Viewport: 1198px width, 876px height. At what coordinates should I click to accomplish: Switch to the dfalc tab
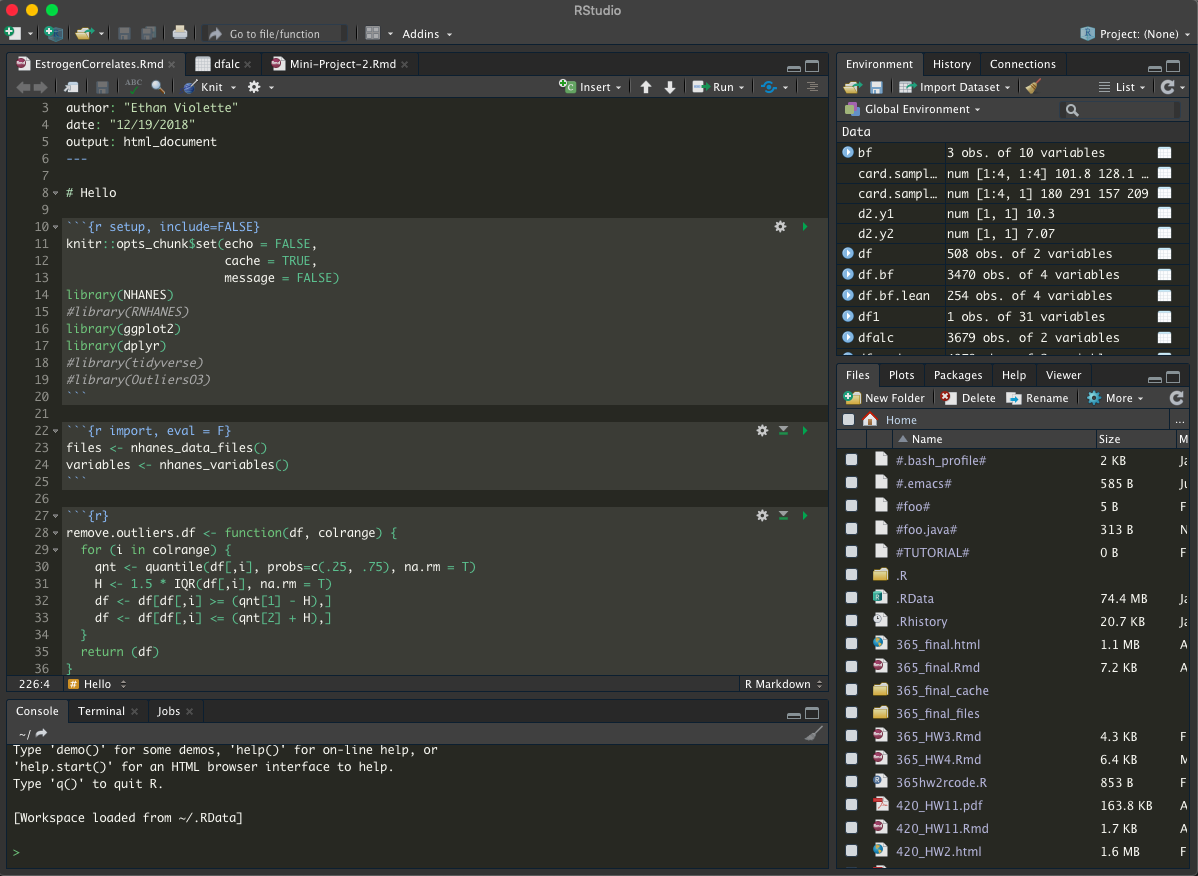coord(223,64)
